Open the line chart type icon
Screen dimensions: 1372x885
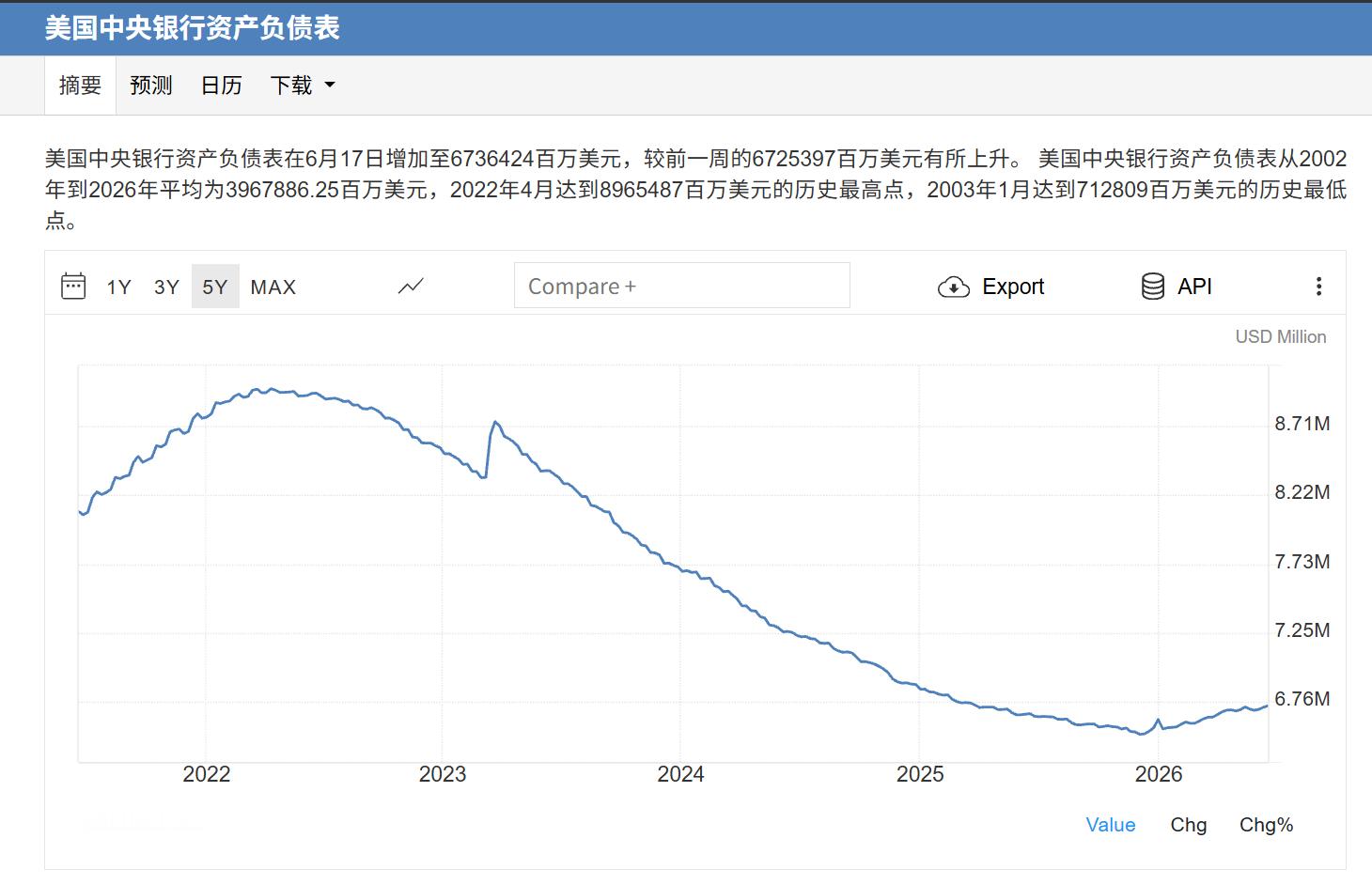(x=411, y=287)
